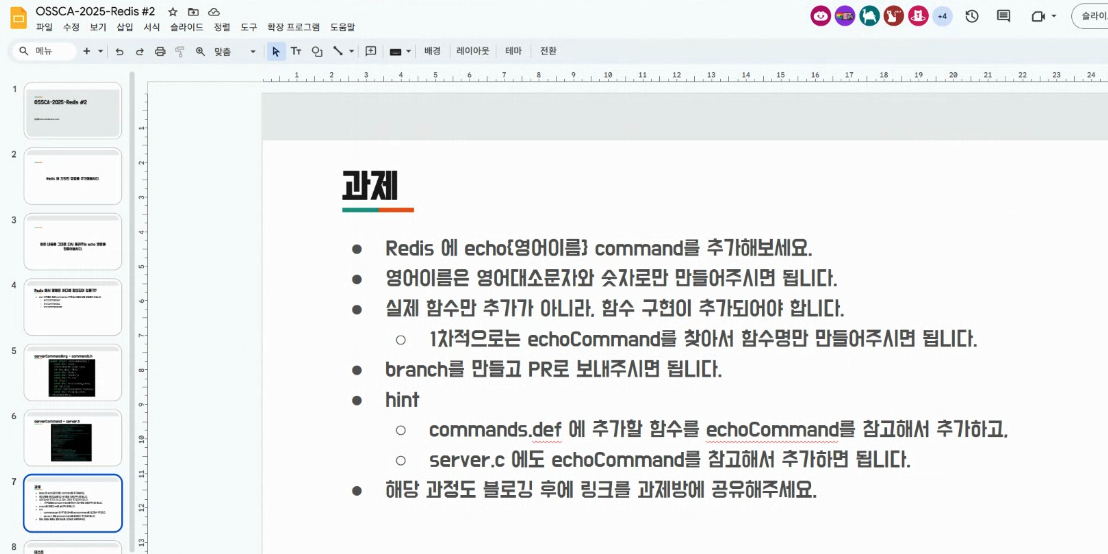
Task: Select the line drawing tool
Action: coord(338,51)
